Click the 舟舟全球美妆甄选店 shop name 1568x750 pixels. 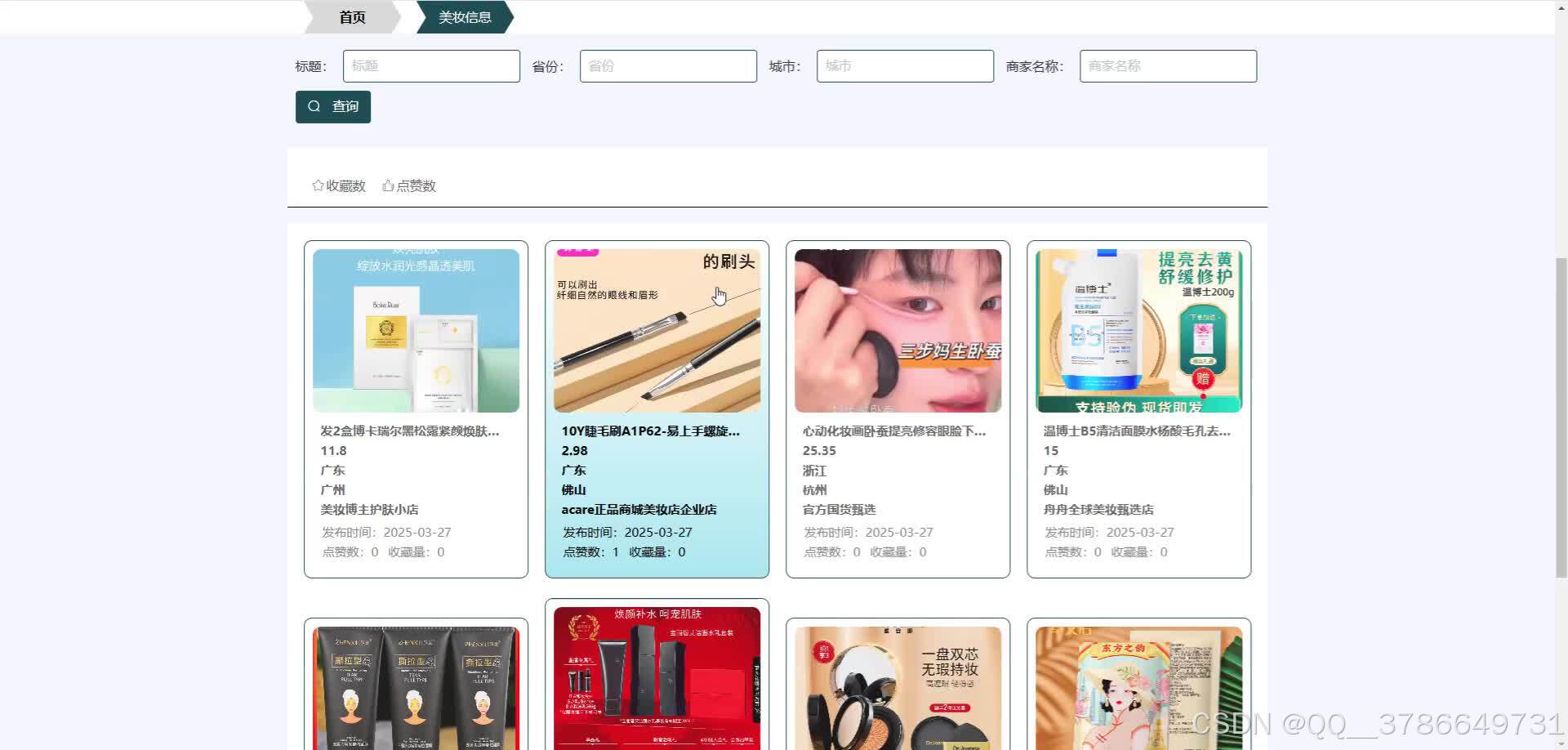(x=1098, y=509)
